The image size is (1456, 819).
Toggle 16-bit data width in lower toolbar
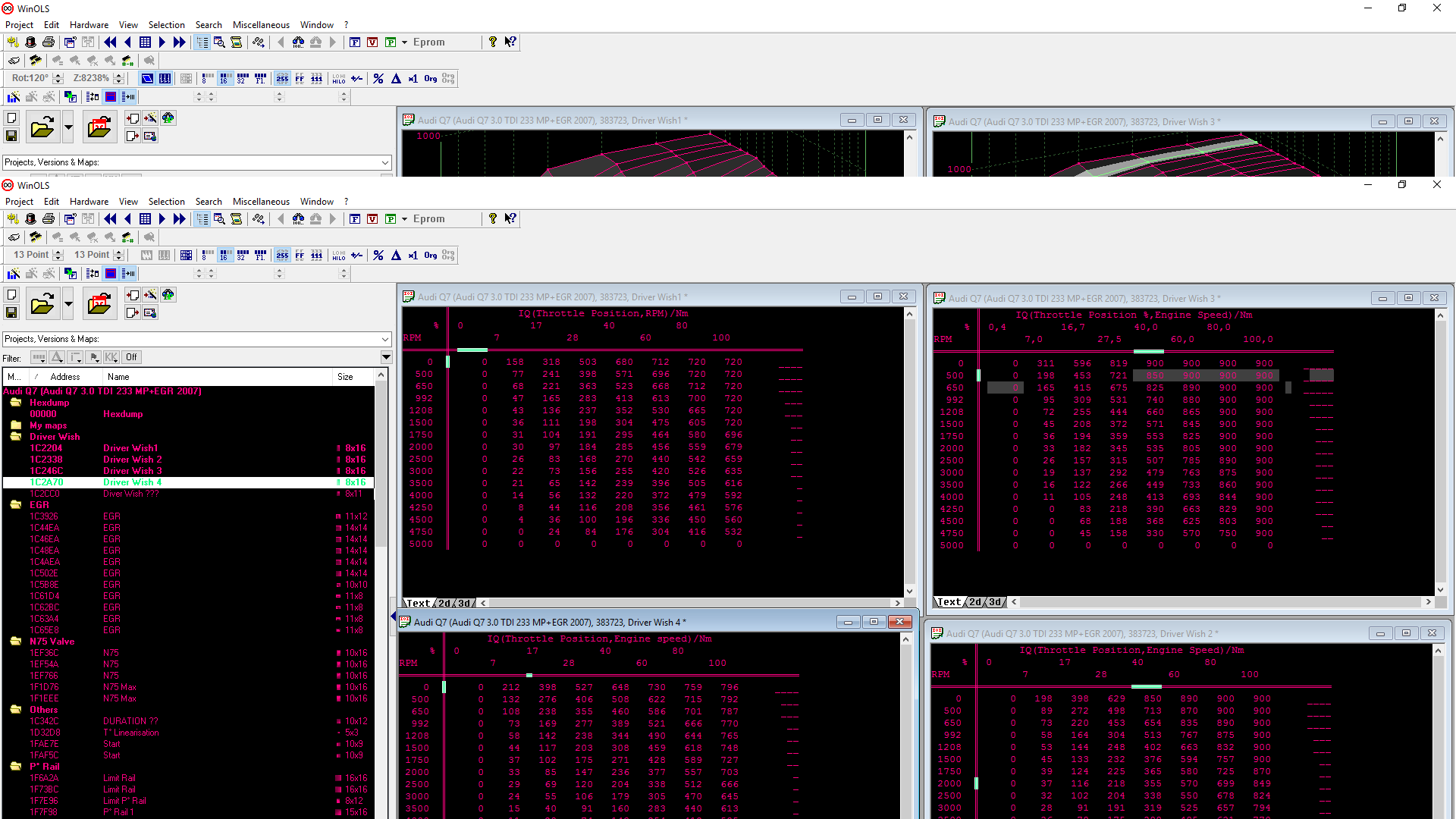point(225,256)
